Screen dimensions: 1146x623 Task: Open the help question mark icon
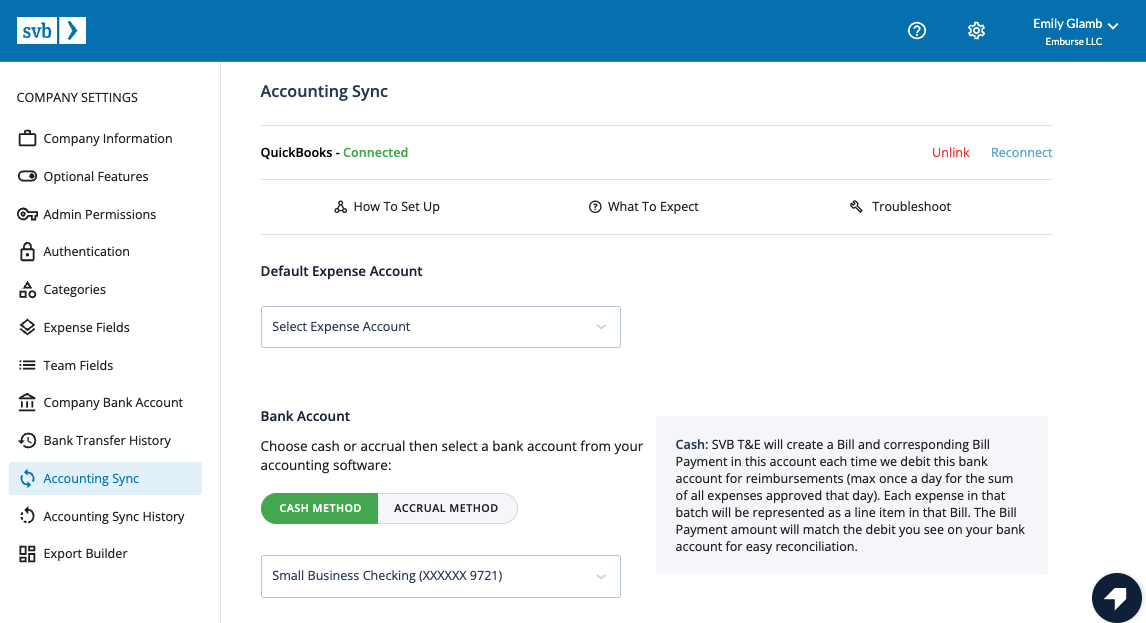[x=917, y=31]
